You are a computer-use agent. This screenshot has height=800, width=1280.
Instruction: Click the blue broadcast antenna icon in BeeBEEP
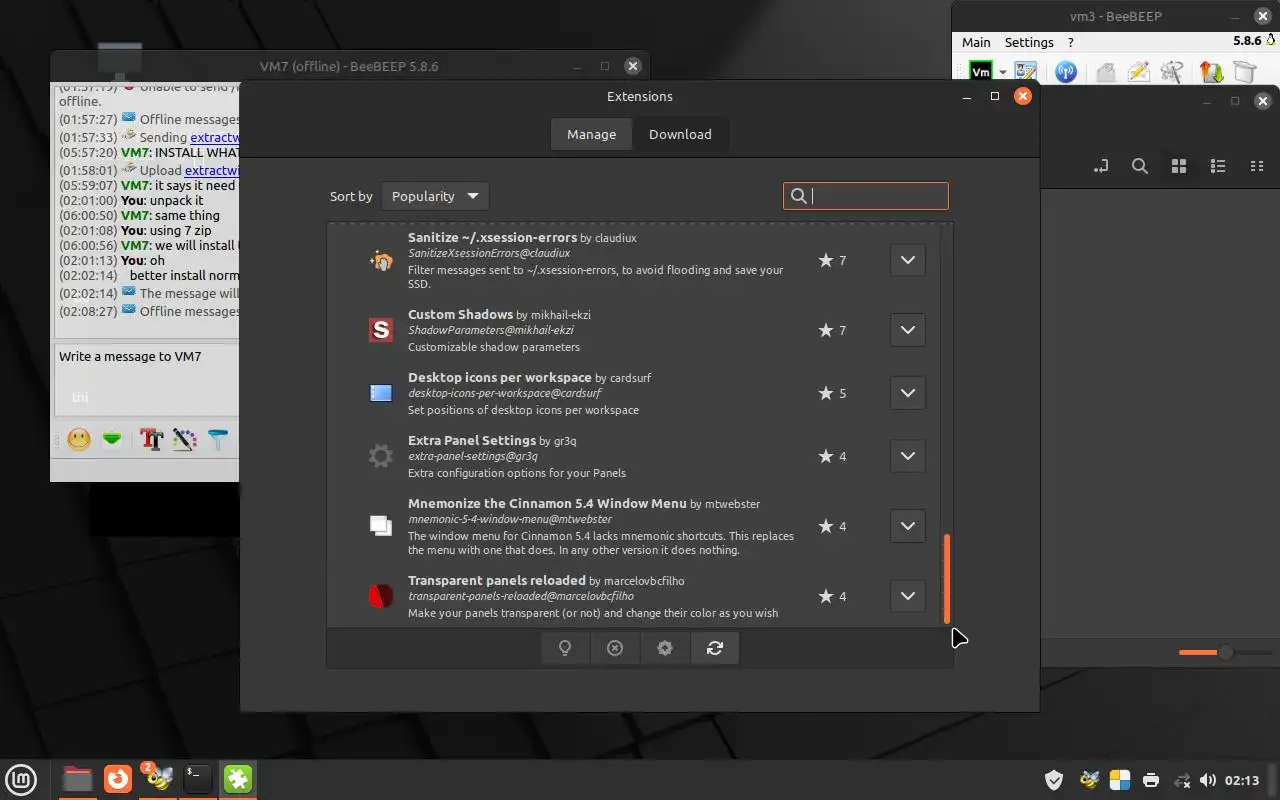coord(1066,72)
